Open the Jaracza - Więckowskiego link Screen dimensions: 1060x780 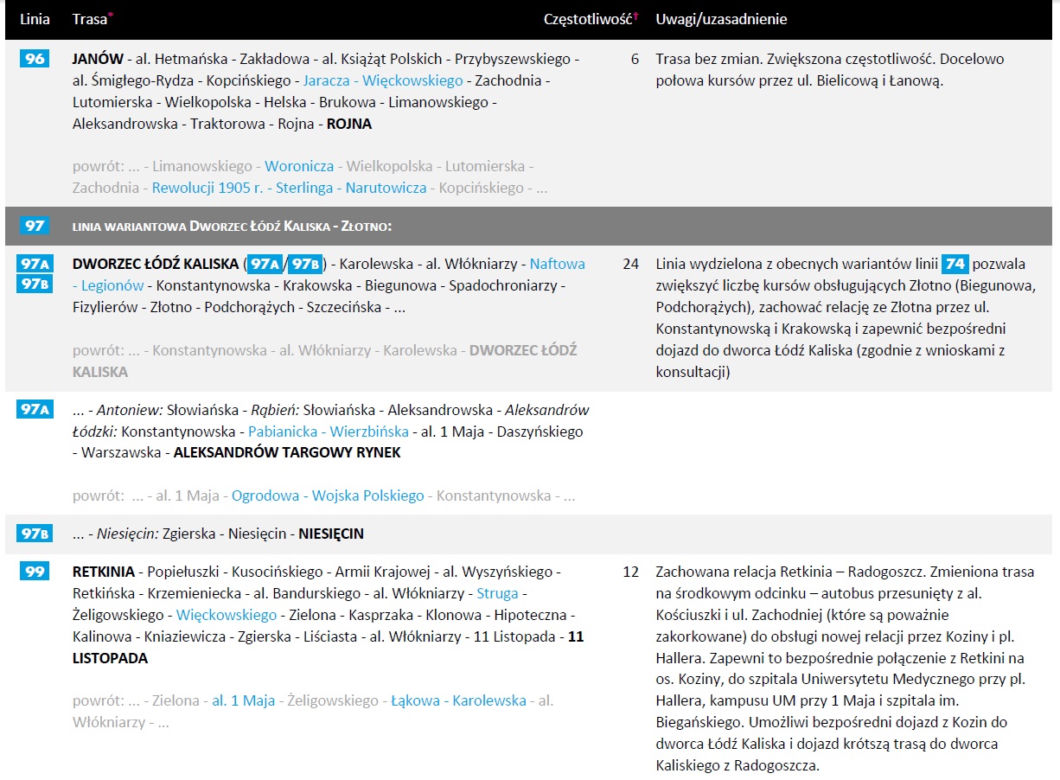[x=383, y=80]
